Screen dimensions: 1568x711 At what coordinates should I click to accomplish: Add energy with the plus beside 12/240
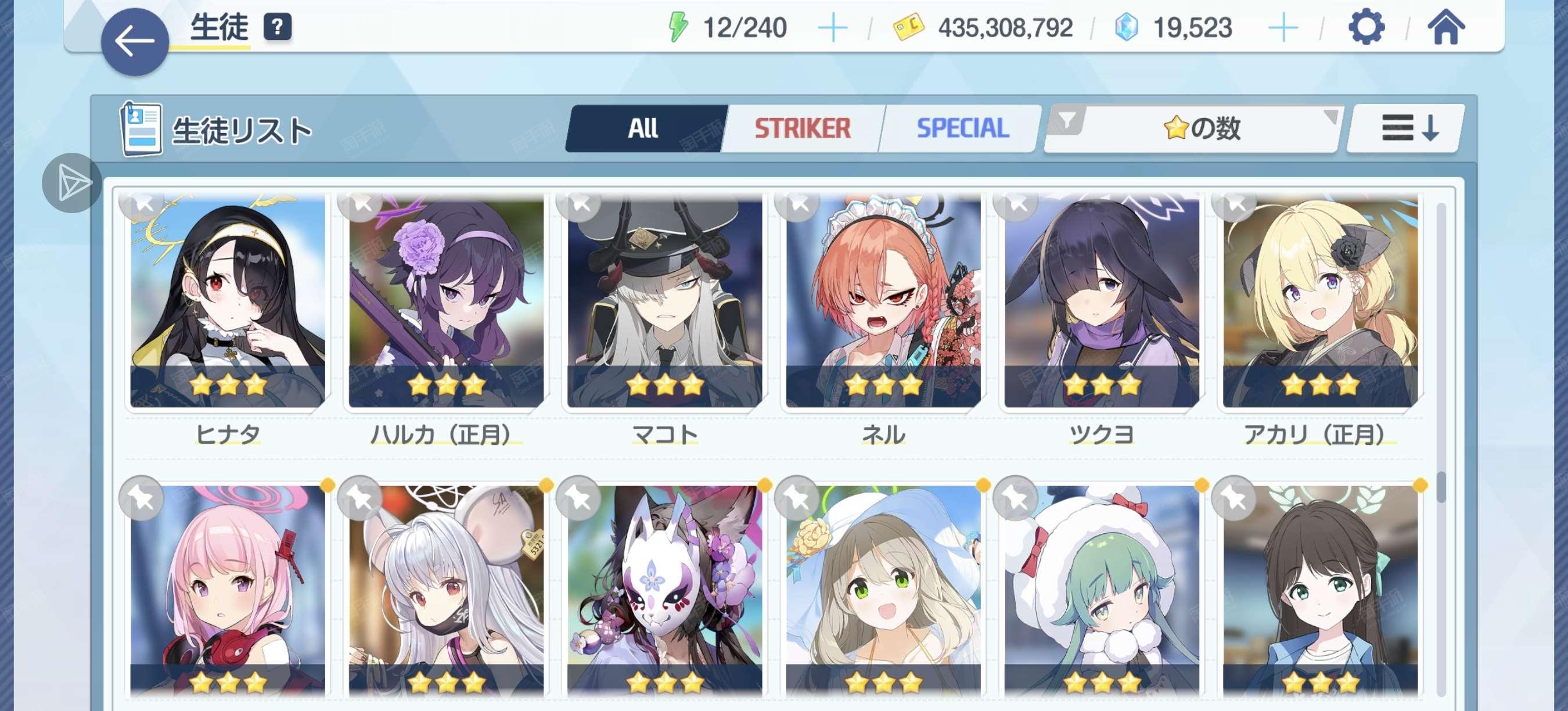[x=832, y=28]
